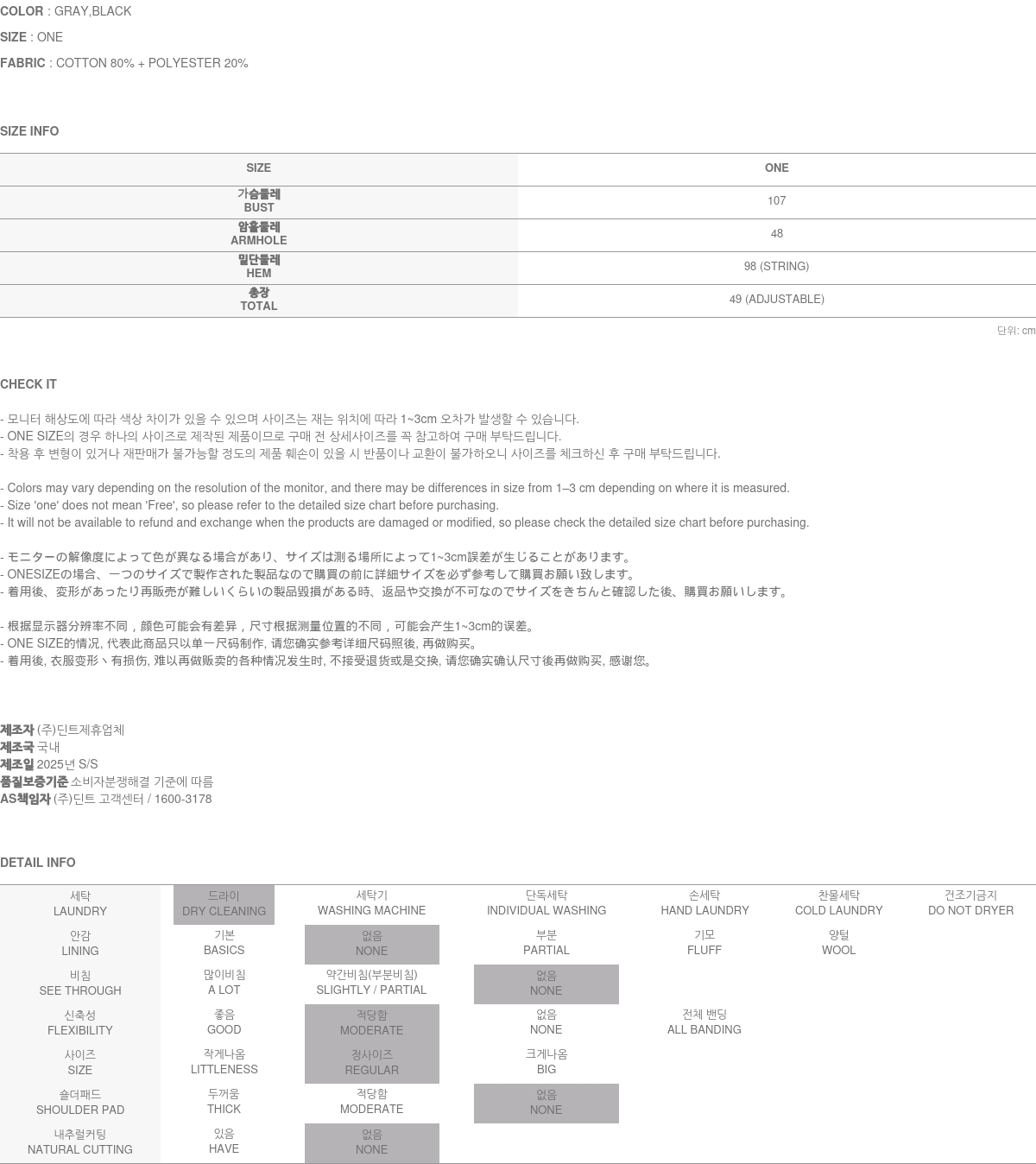Click the 제조일 2025년 S/S line
The width and height of the screenshot is (1036, 1164).
tap(49, 764)
